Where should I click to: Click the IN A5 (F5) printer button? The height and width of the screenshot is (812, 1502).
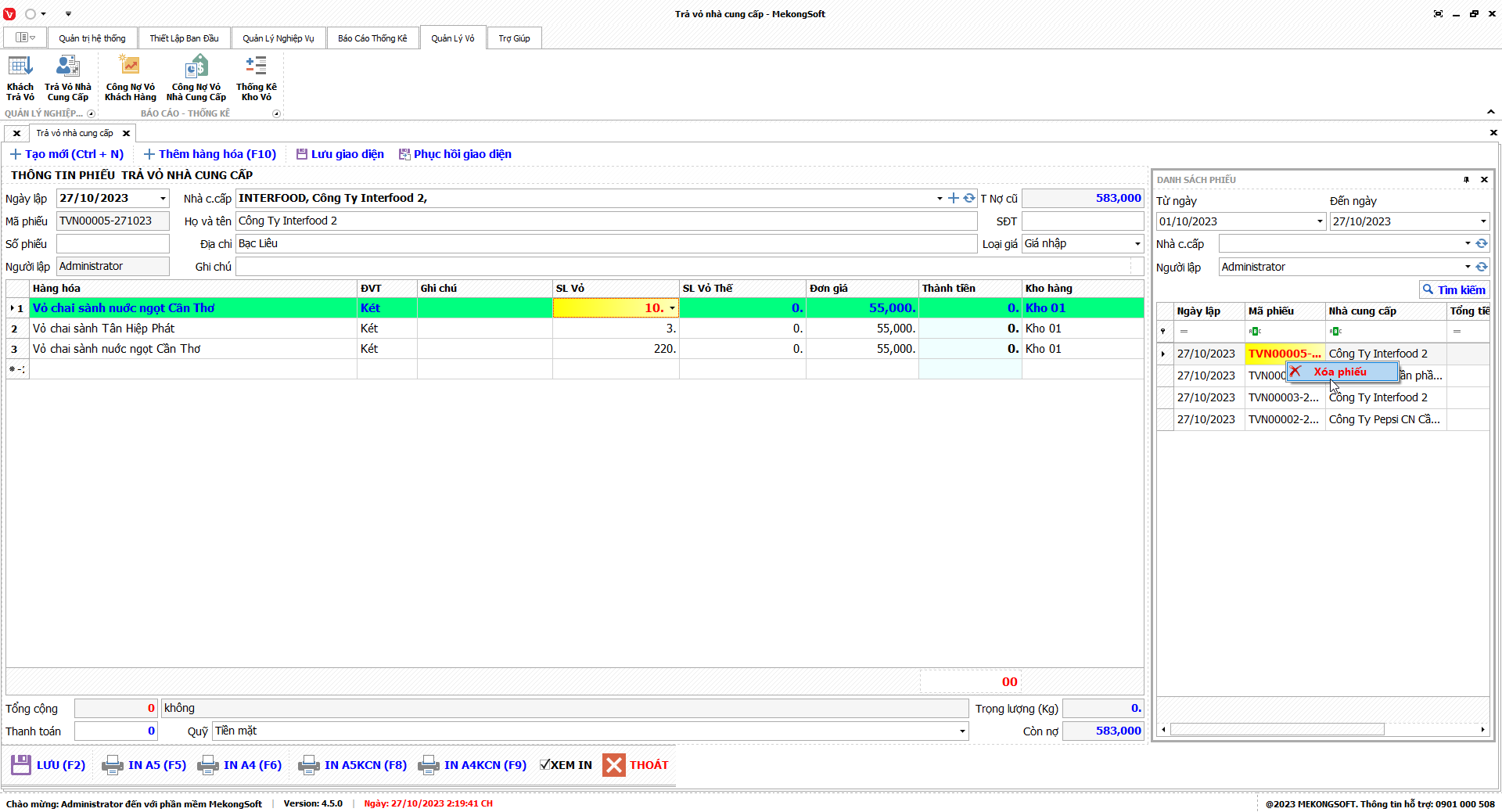point(145,765)
